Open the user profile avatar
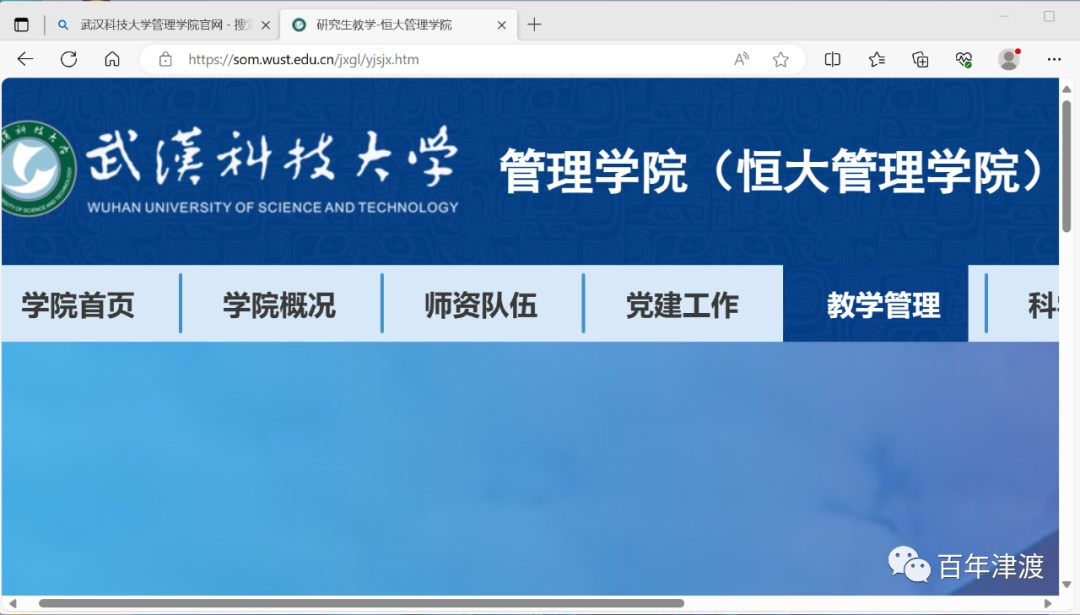This screenshot has width=1080, height=615. (x=1009, y=59)
